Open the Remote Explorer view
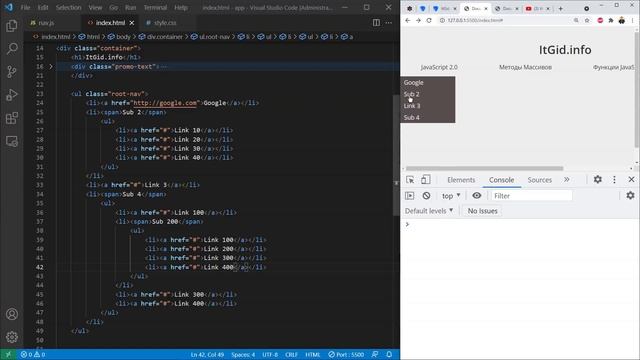The height and width of the screenshot is (360, 640). [x=12, y=141]
